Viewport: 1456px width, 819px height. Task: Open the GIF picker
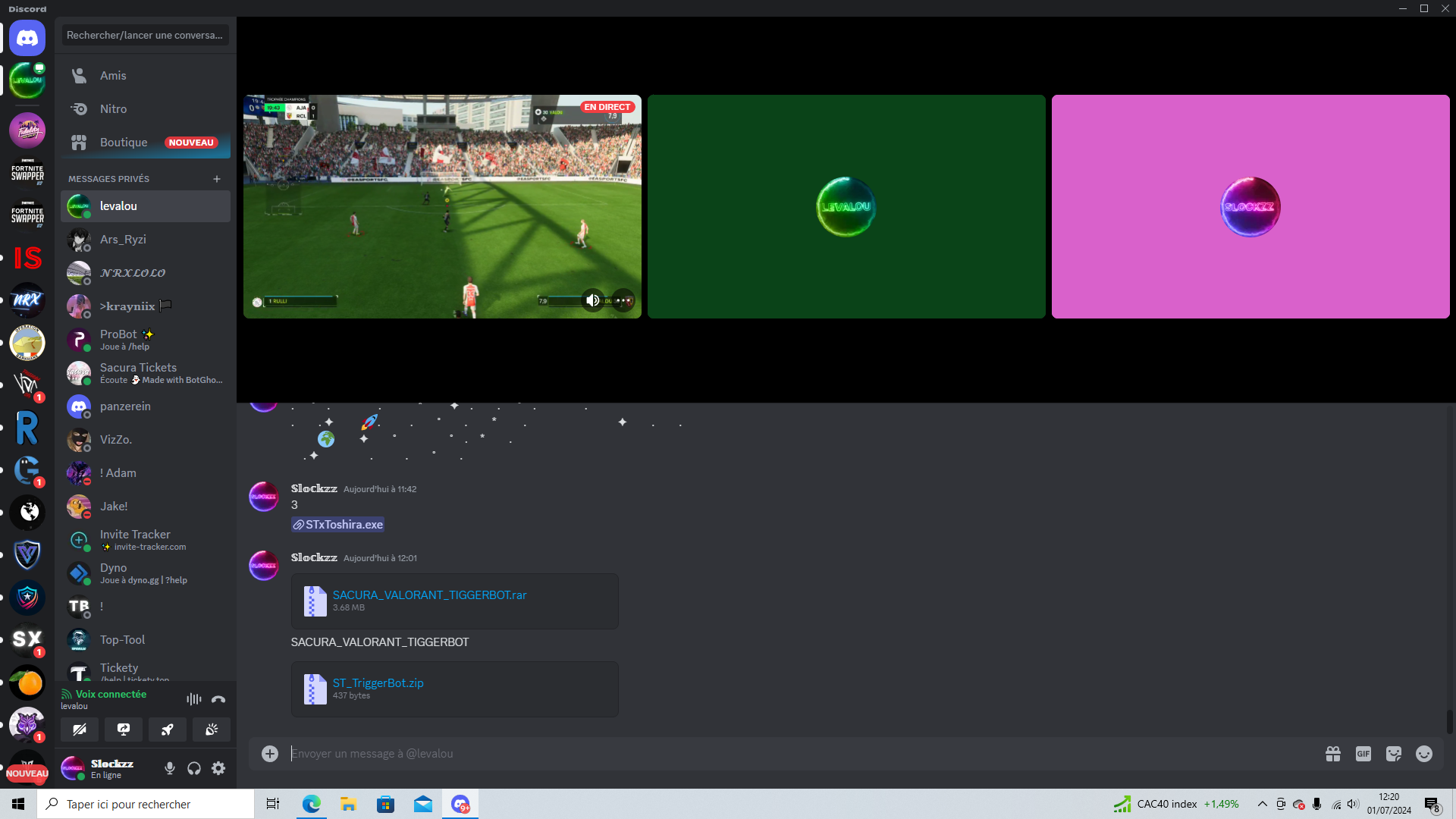[1363, 753]
